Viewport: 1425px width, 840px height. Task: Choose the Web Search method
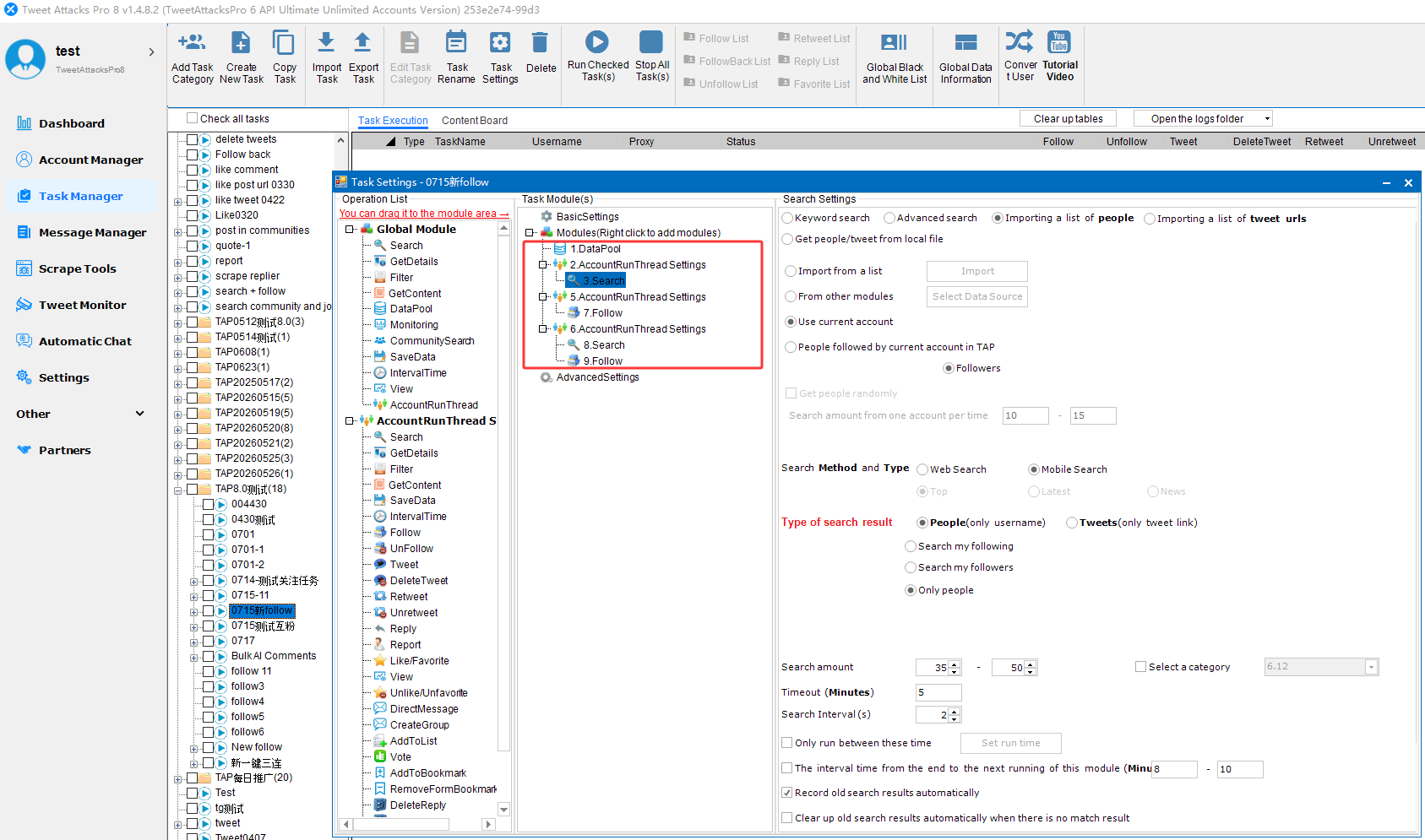click(922, 469)
